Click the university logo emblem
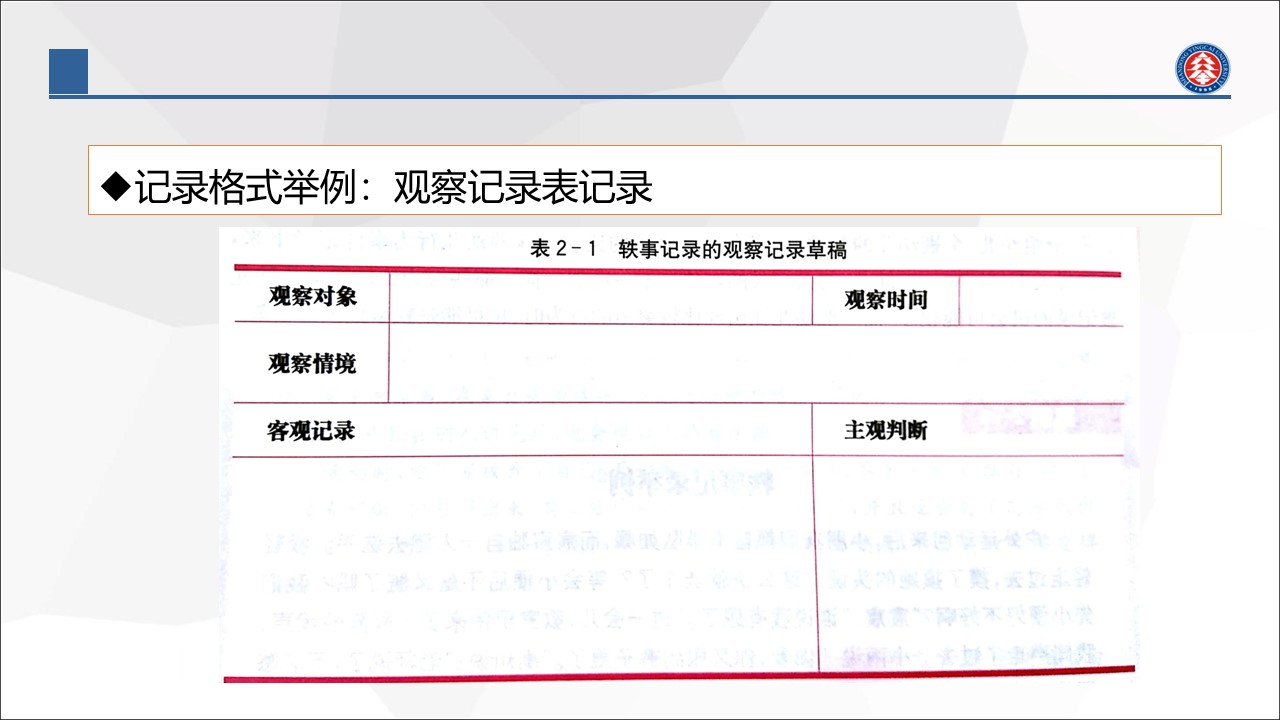 [x=1202, y=70]
